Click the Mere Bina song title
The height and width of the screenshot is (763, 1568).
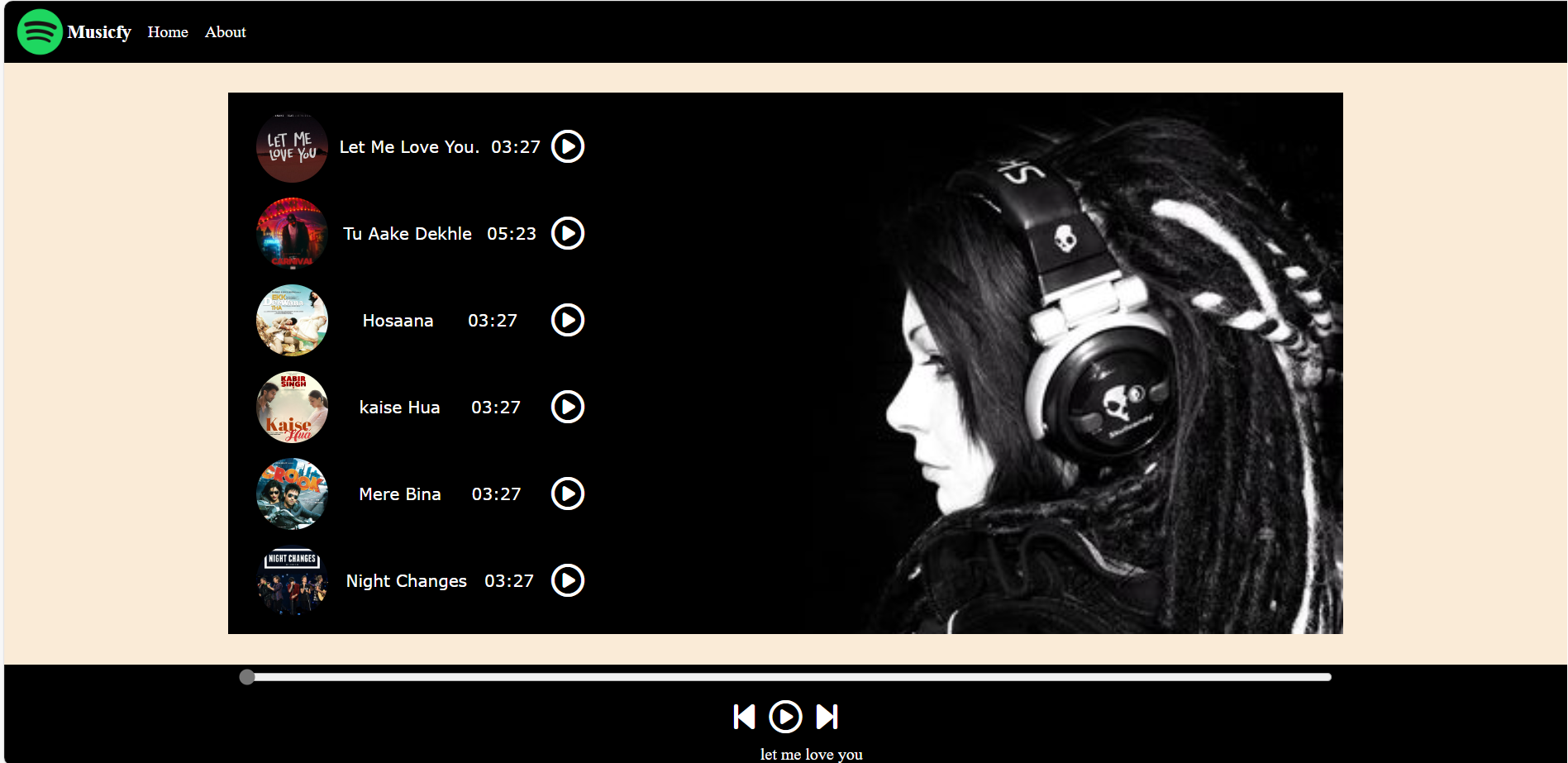click(x=400, y=494)
